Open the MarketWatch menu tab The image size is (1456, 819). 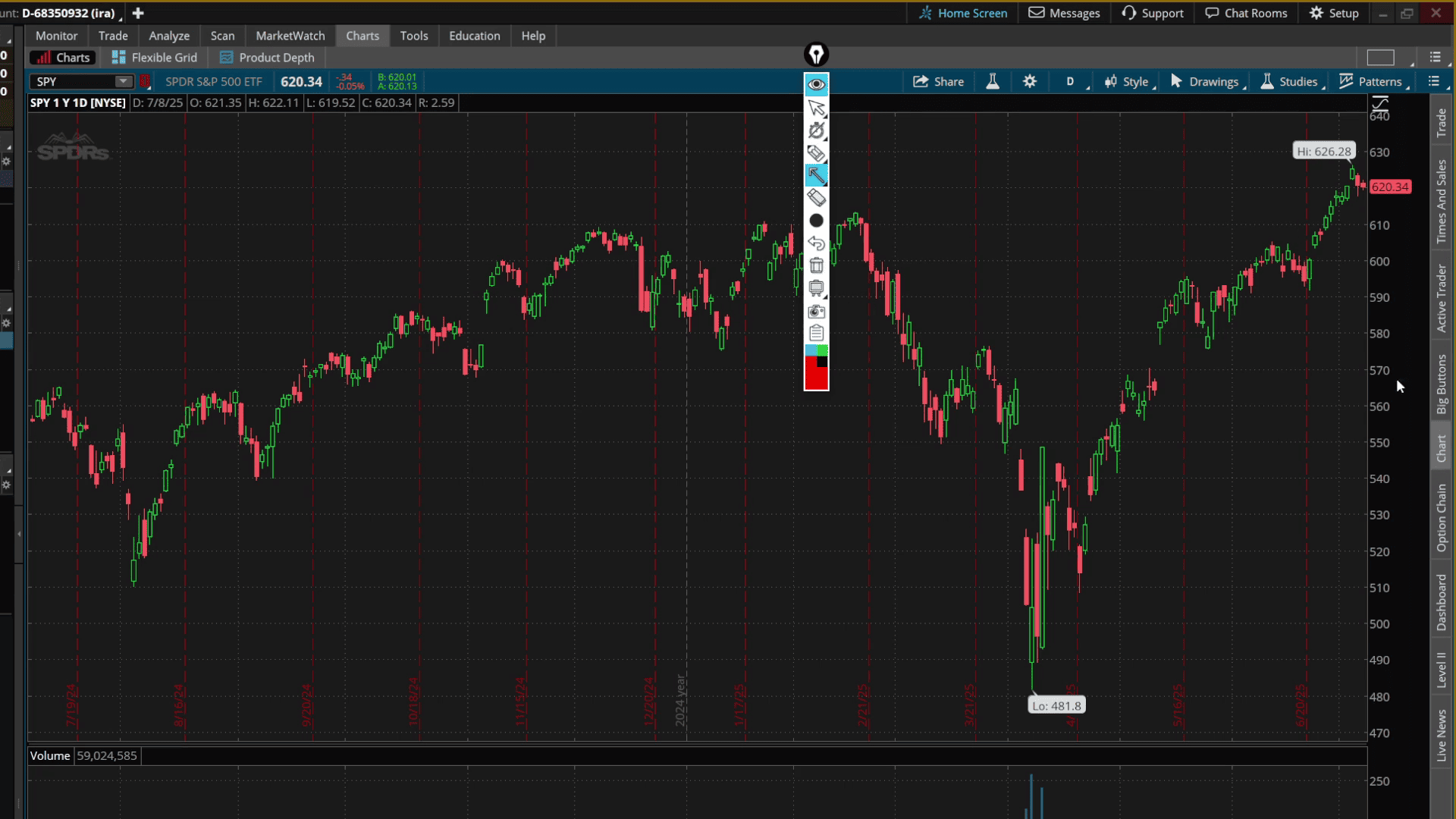[290, 36]
